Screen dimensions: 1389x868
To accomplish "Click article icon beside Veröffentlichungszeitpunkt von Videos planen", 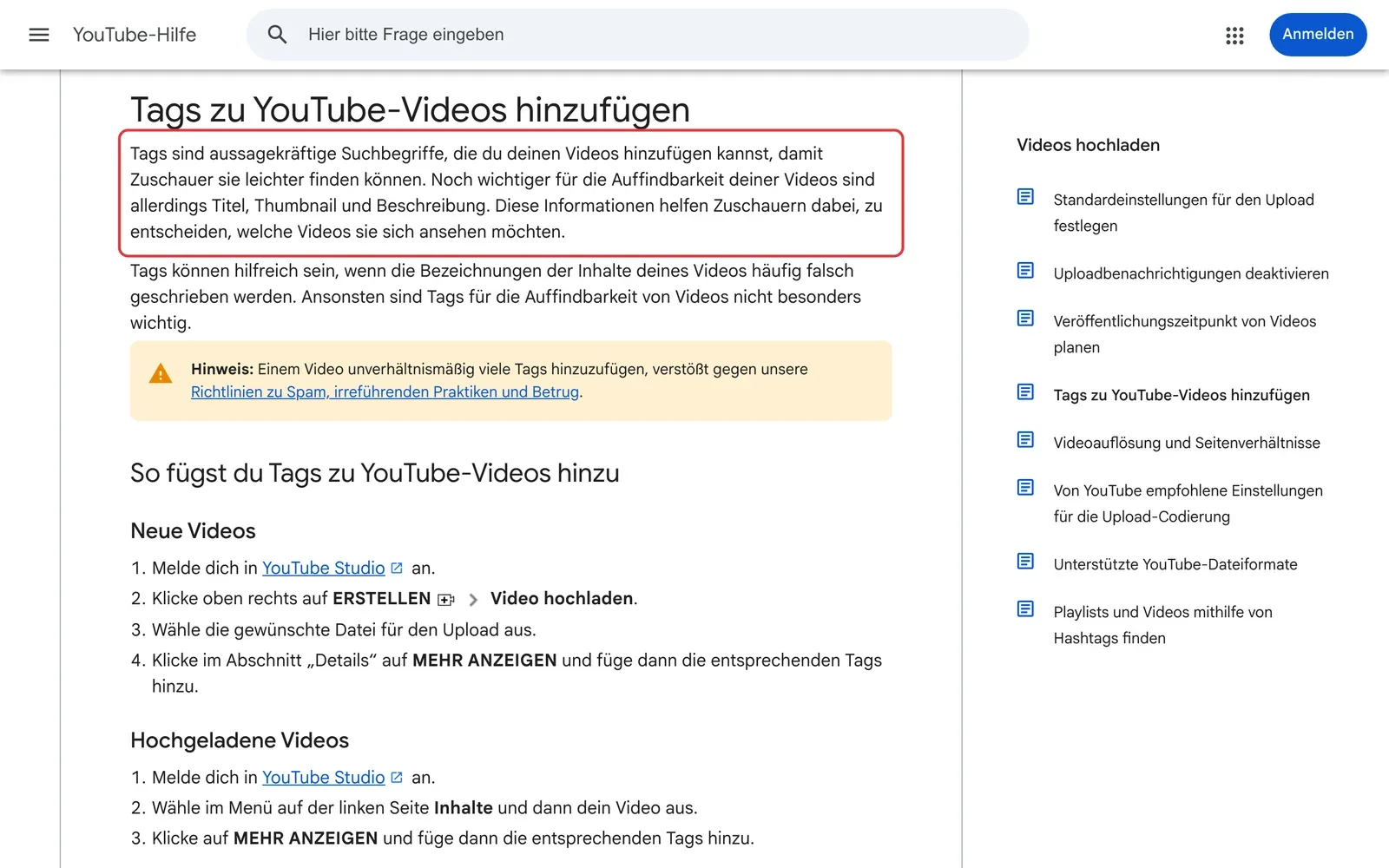I will click(x=1025, y=319).
